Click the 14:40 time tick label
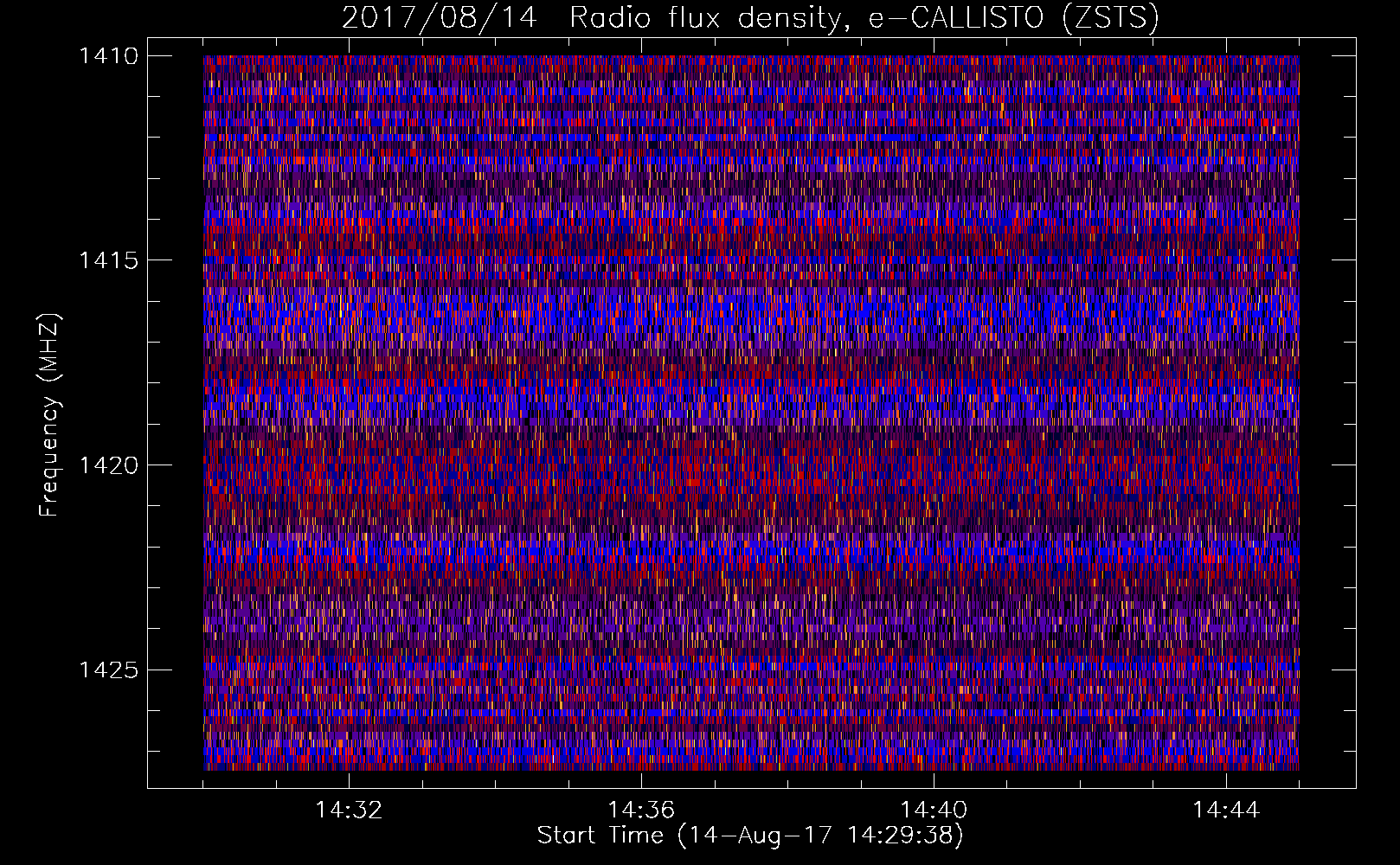The height and width of the screenshot is (865, 1400). pos(934,811)
